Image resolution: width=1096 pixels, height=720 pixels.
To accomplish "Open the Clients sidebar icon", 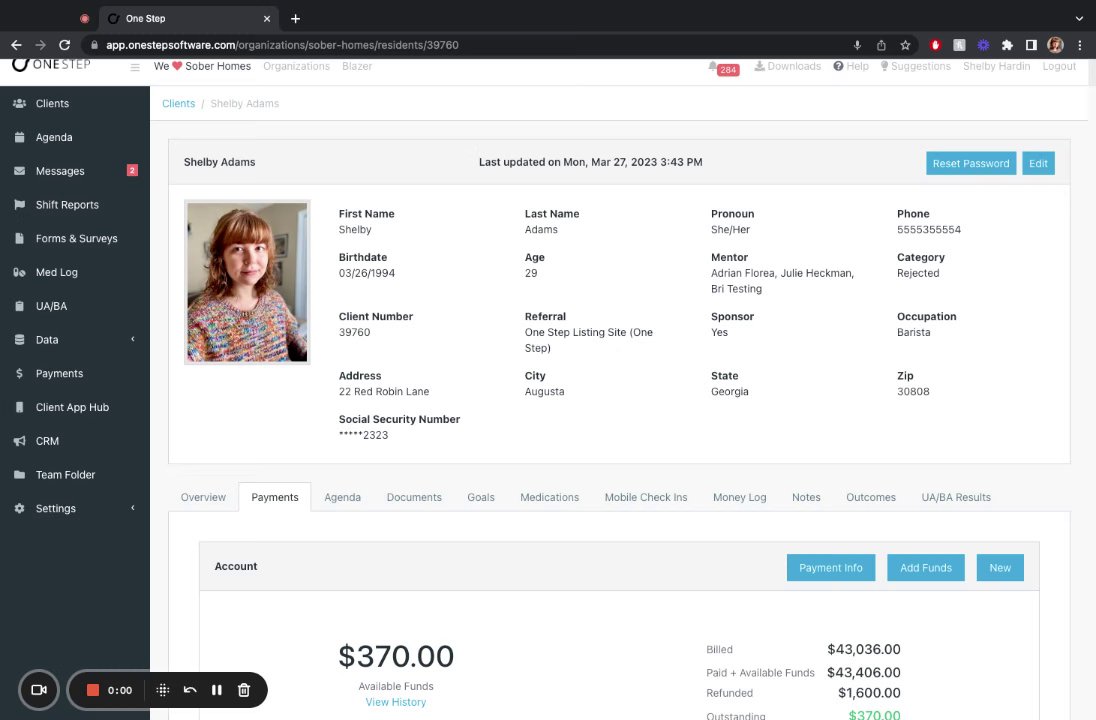I will (x=20, y=103).
